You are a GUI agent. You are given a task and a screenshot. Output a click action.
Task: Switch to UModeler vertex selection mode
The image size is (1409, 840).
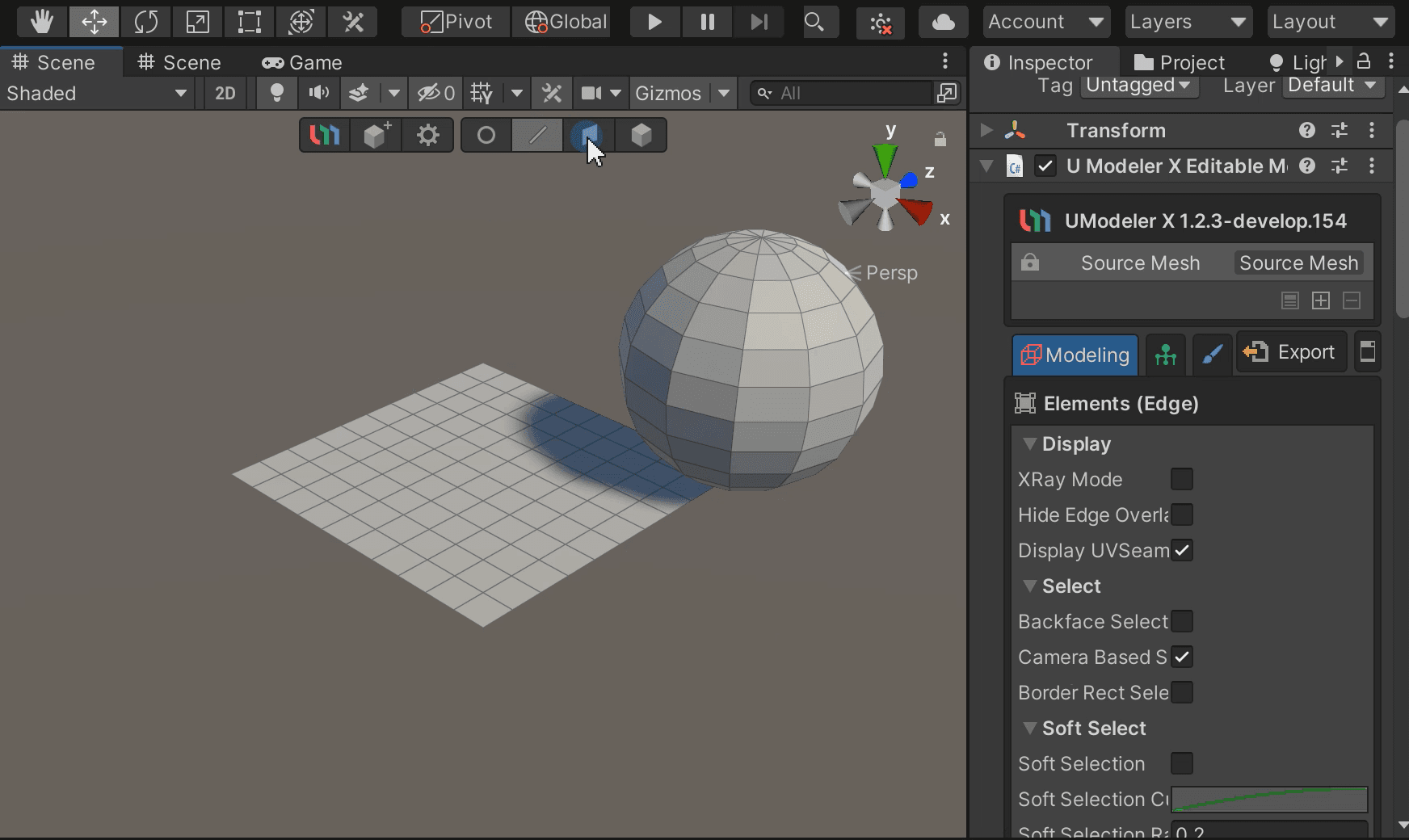click(486, 135)
